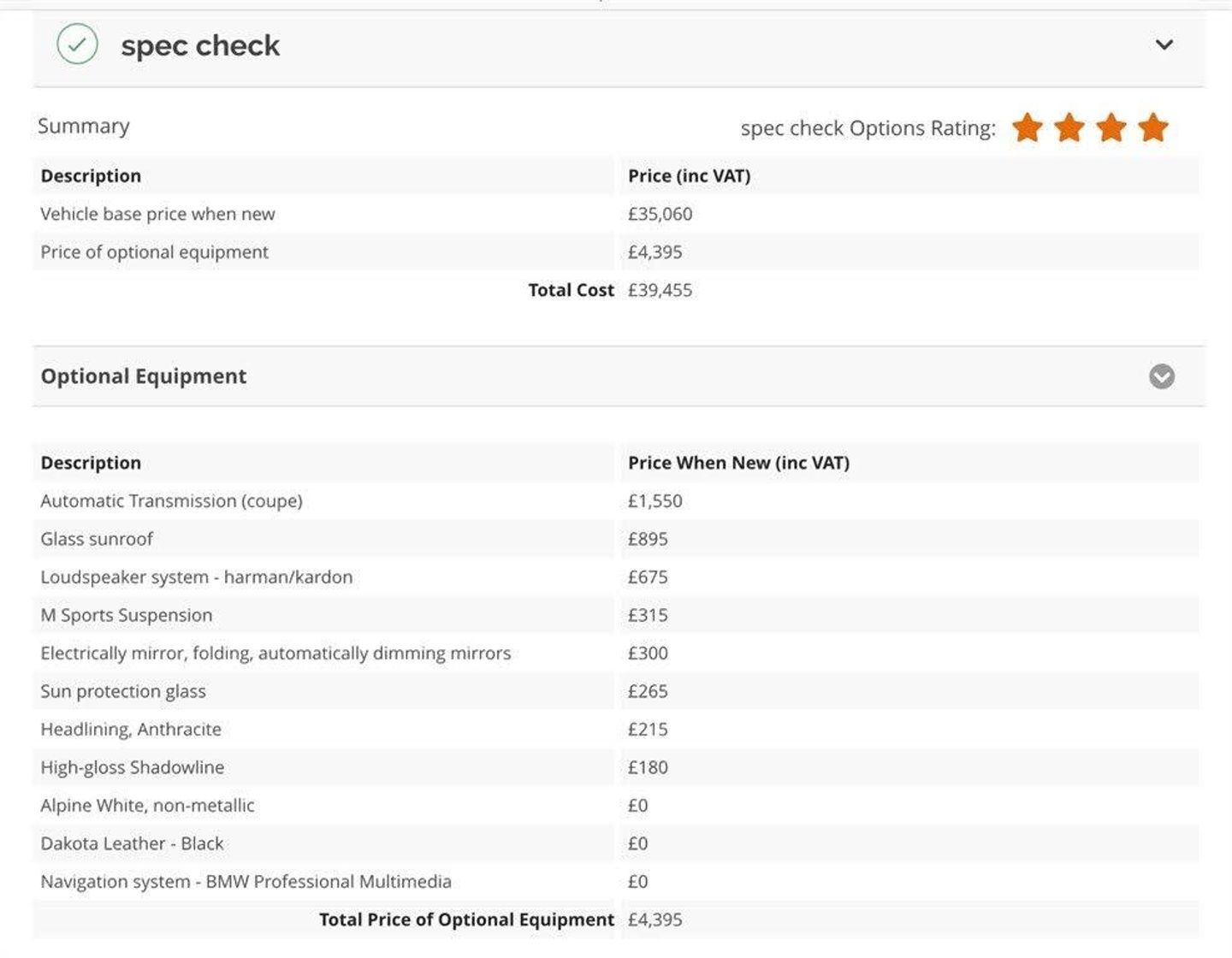Click the third orange rating star
Screen dimensions: 1232x958
pos(1111,127)
